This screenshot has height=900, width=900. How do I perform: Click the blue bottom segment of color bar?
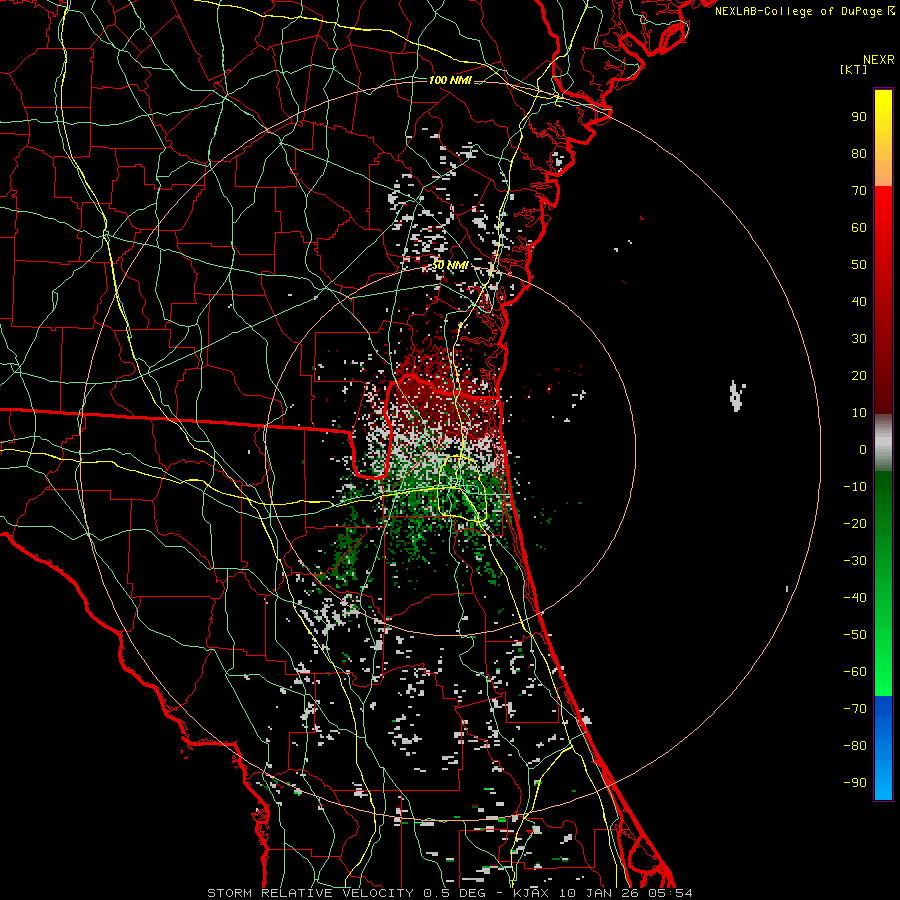883,748
